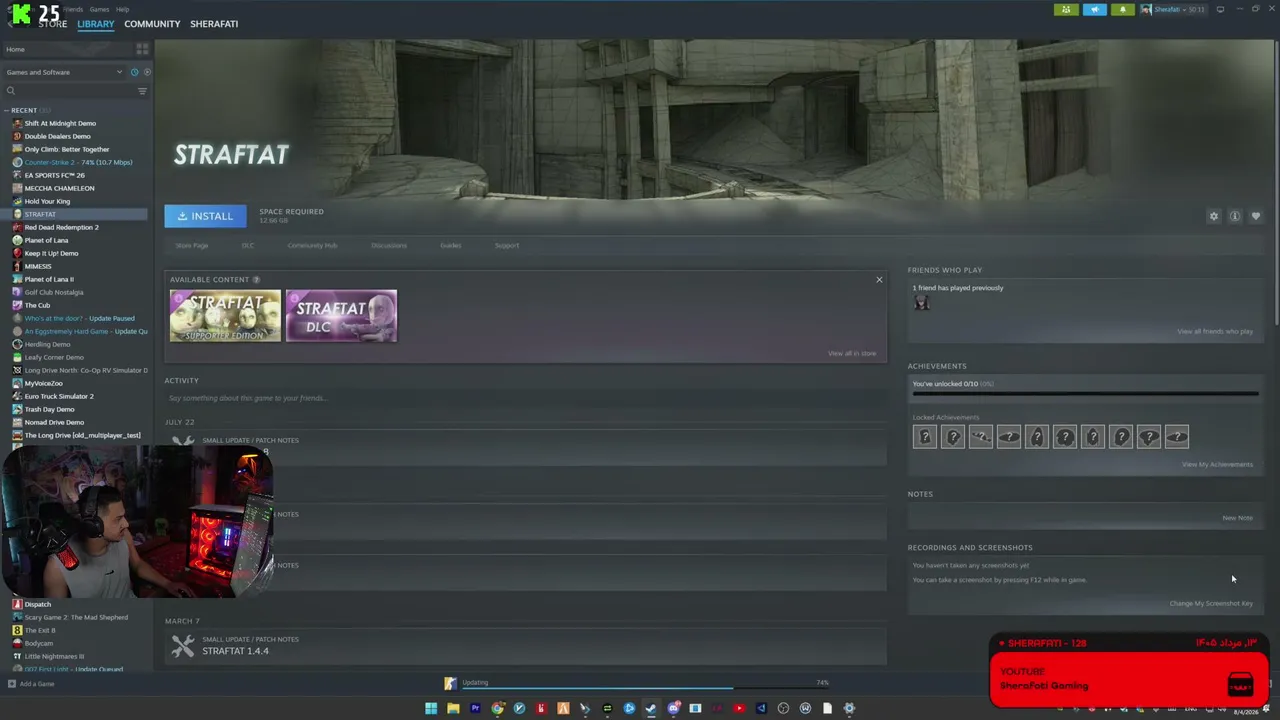1280x720 pixels.
Task: Show STRAFTAT game info icon
Action: (x=1235, y=216)
